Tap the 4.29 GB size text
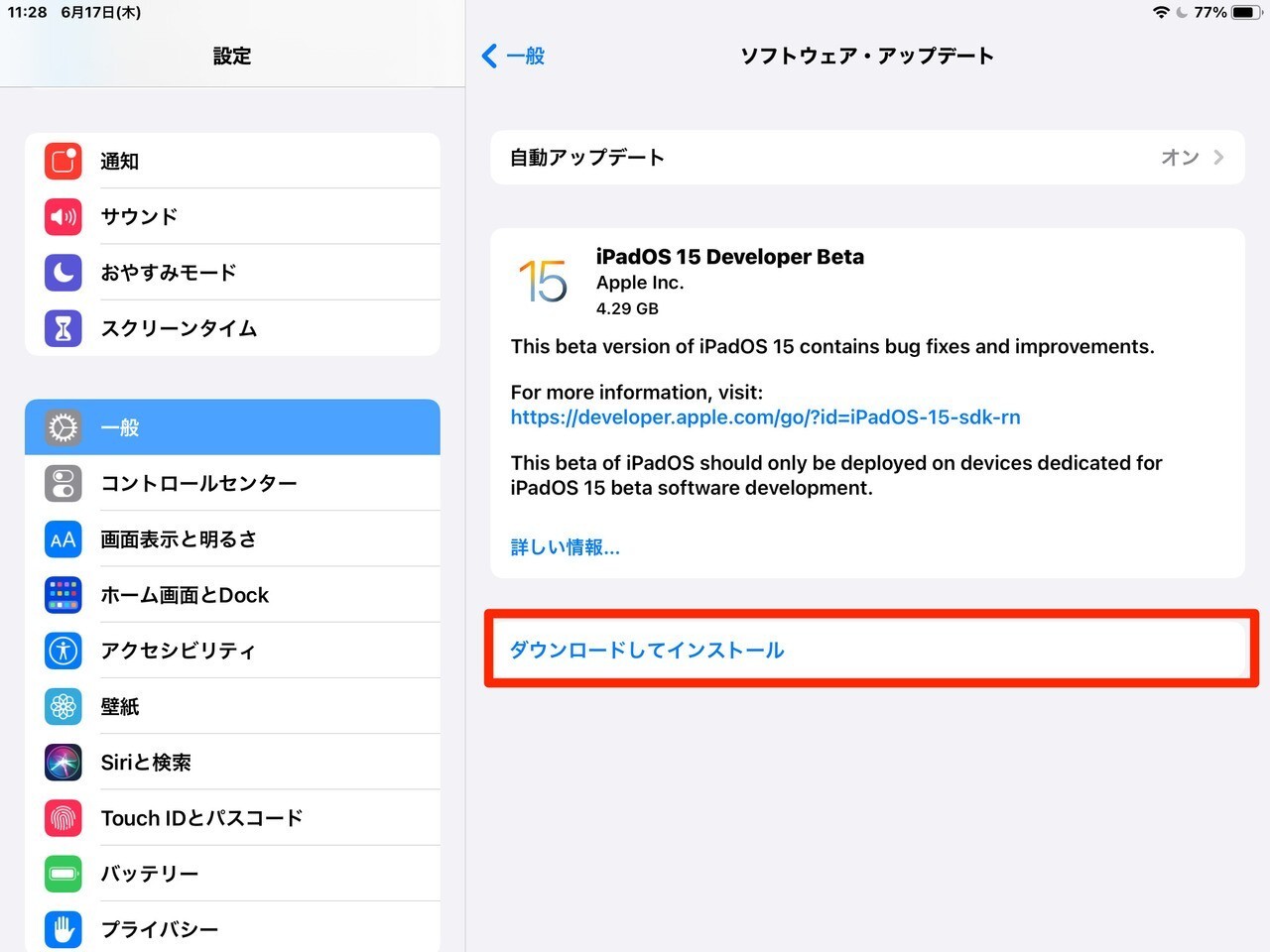This screenshot has width=1270, height=952. [x=627, y=308]
